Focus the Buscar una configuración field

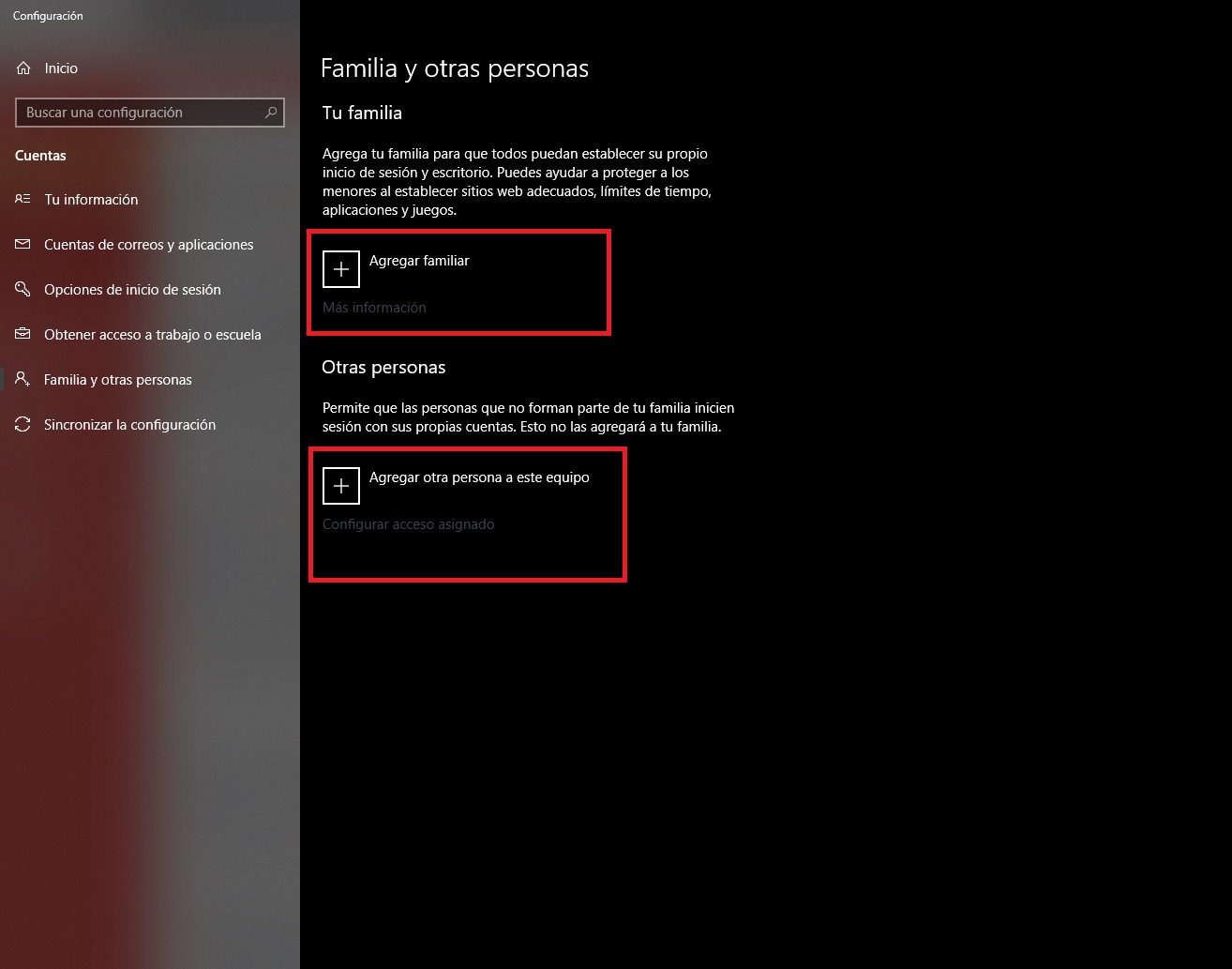tap(150, 113)
